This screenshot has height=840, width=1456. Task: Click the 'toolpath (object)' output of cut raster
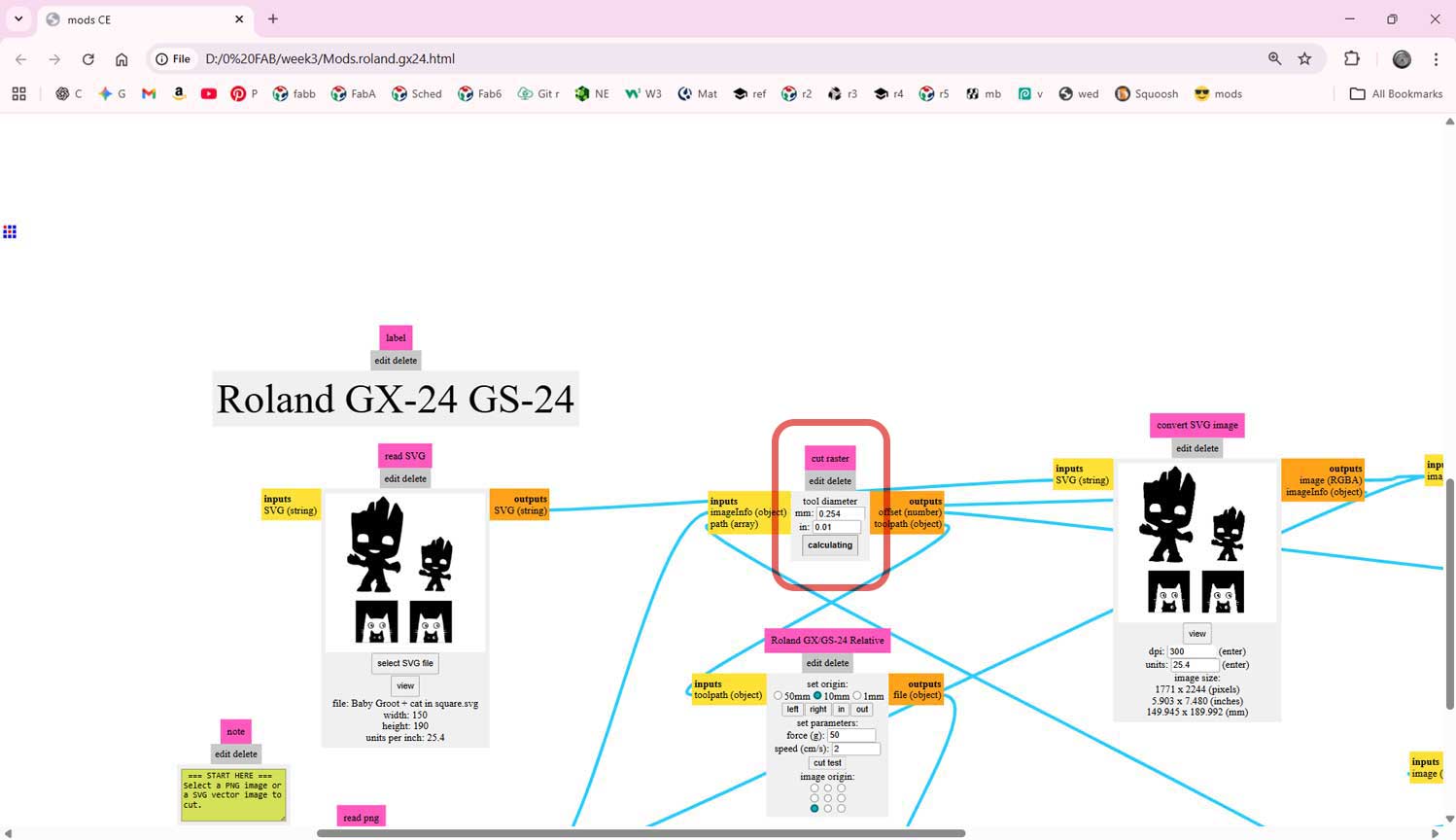908,524
